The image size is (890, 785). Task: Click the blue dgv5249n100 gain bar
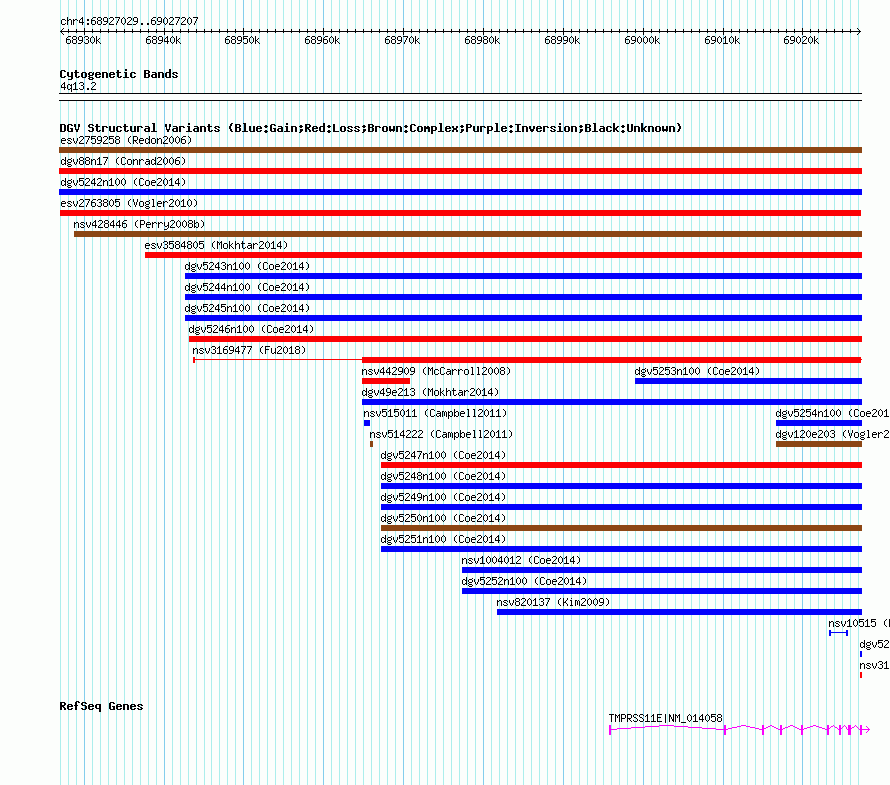(622, 507)
